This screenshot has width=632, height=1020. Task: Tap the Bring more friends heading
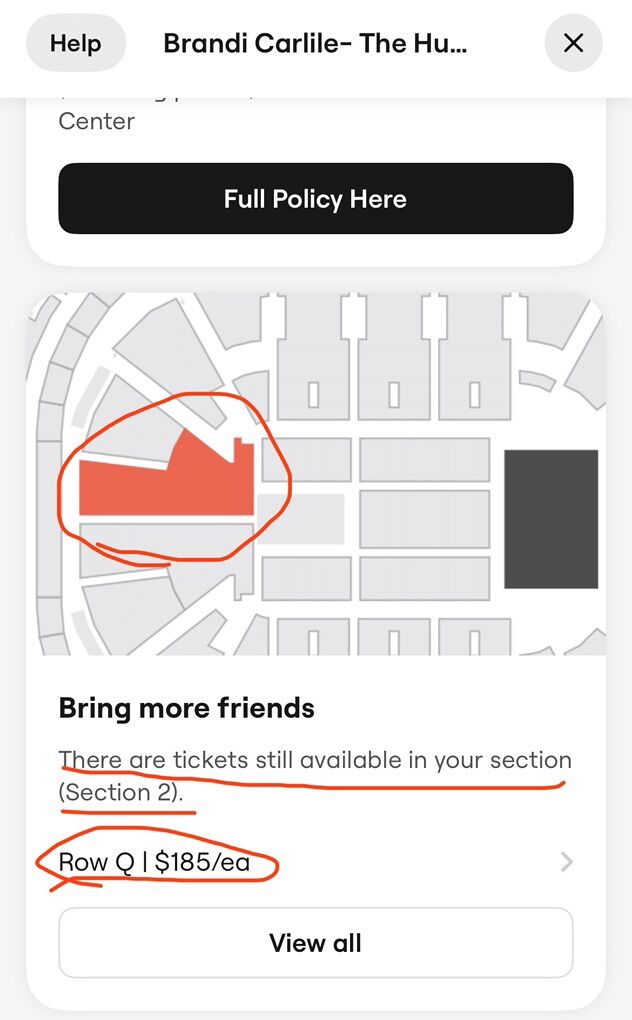click(x=185, y=707)
